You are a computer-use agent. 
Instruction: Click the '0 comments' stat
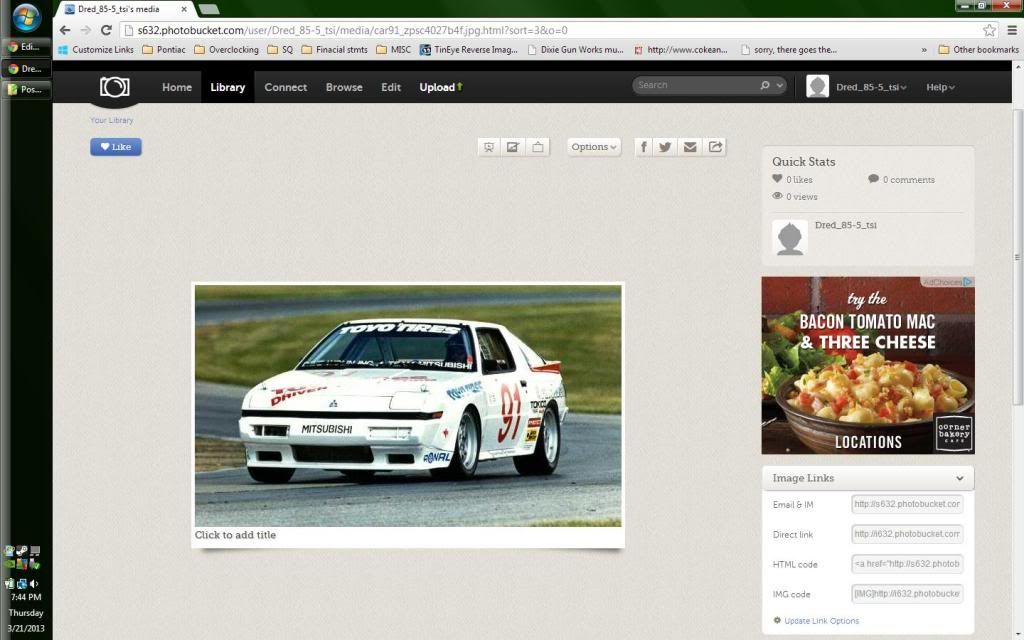point(901,180)
